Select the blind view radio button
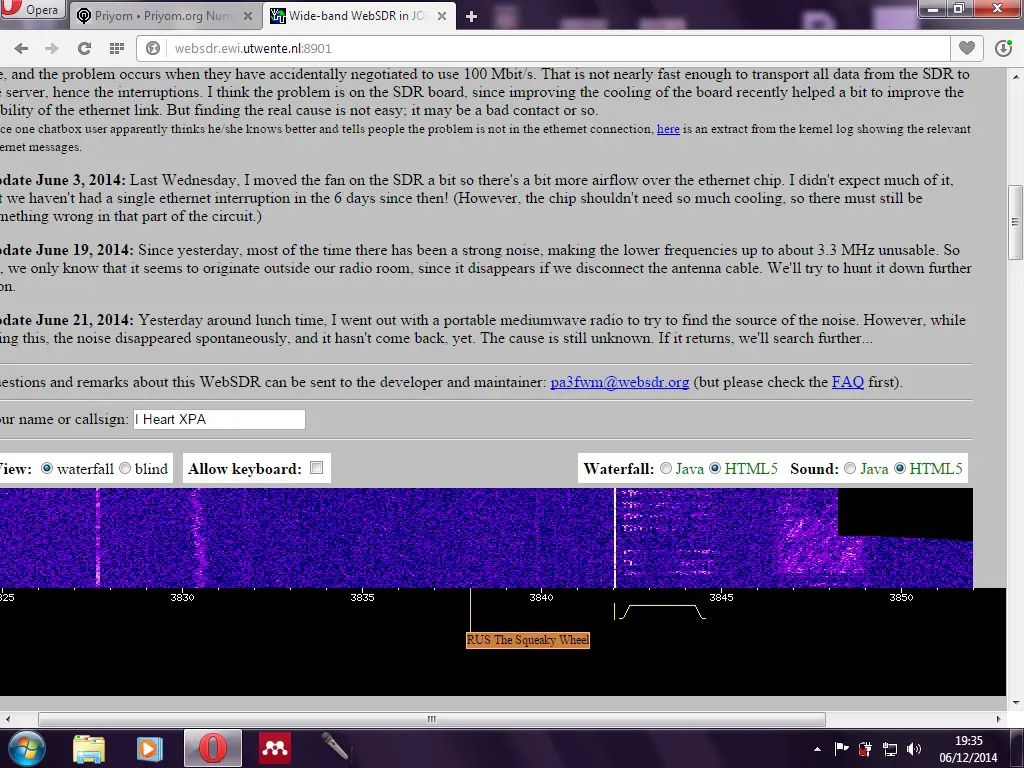The image size is (1024, 768). click(125, 469)
